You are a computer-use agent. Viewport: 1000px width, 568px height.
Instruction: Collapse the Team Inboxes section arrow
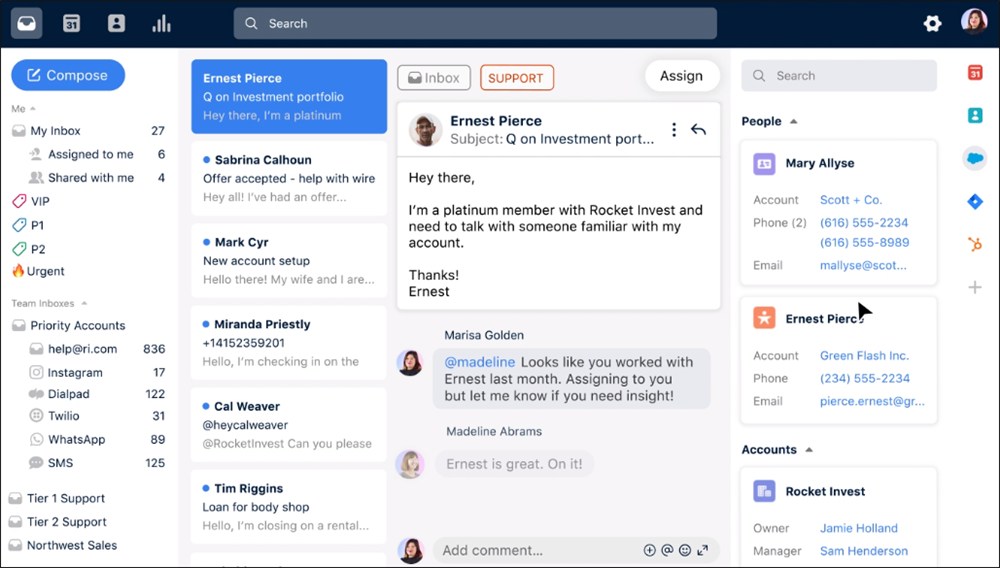pyautogui.click(x=84, y=303)
